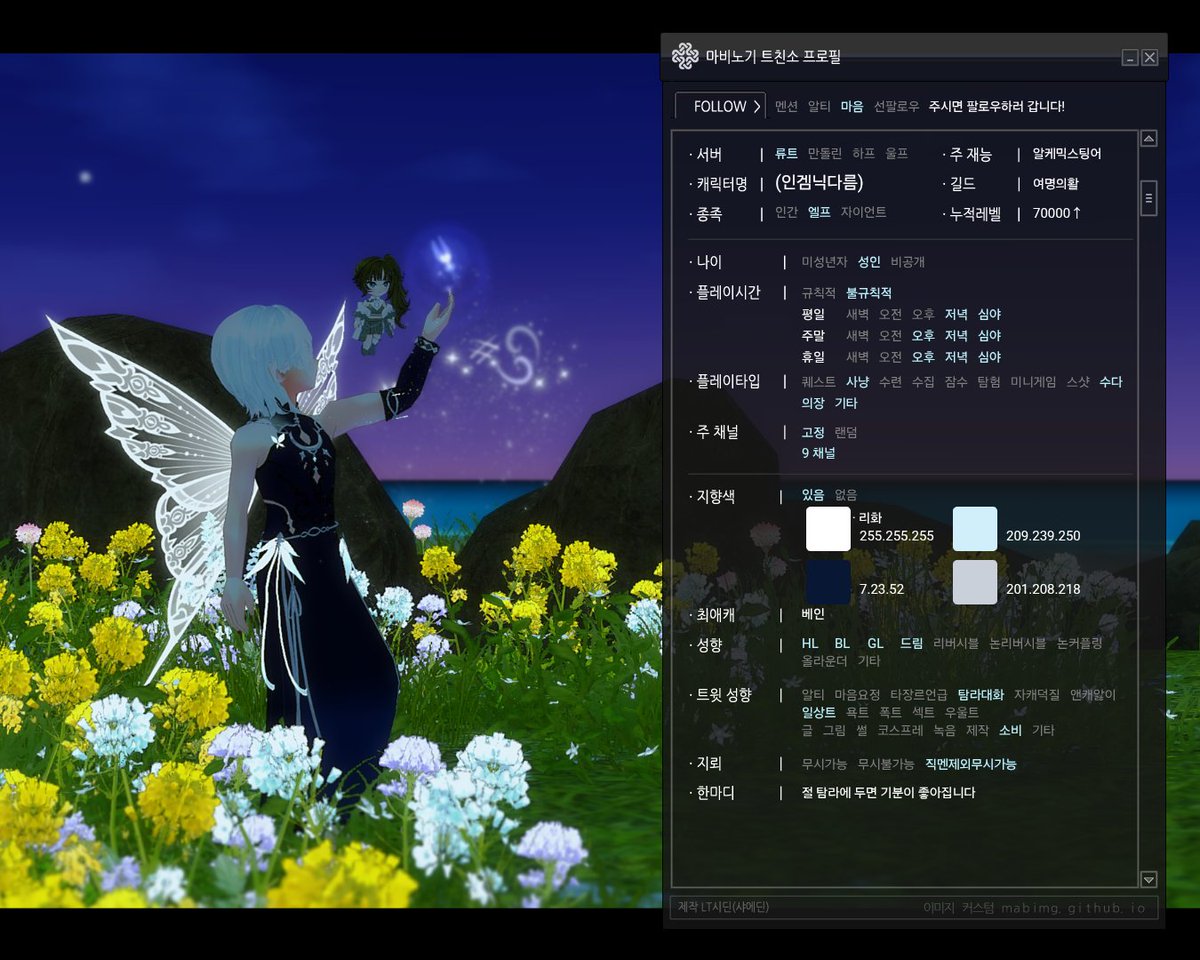Choose 하프 server

pos(864,154)
